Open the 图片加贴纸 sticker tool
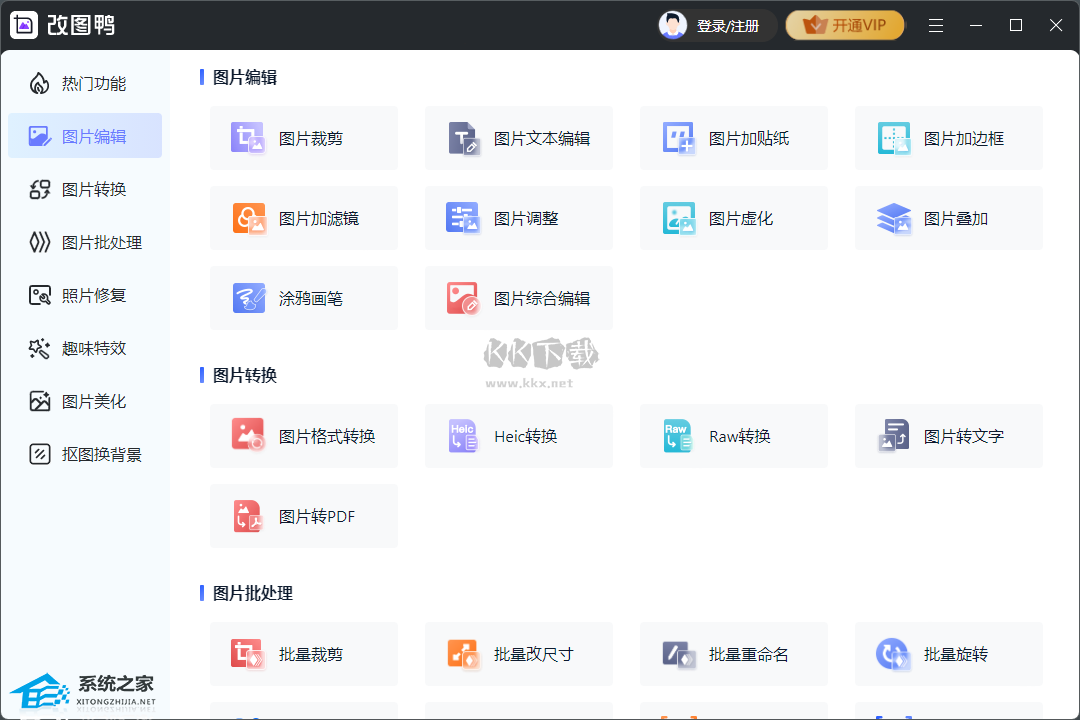The image size is (1080, 720). (x=733, y=138)
